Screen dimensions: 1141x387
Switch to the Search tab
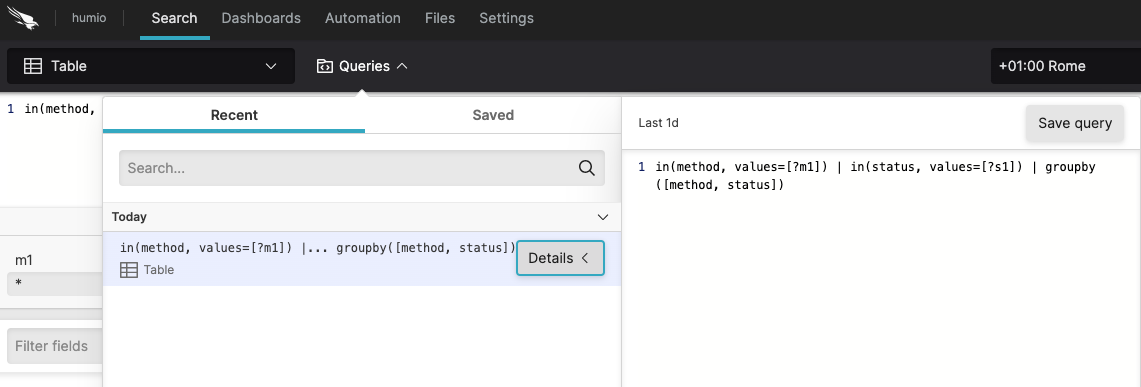[x=174, y=18]
